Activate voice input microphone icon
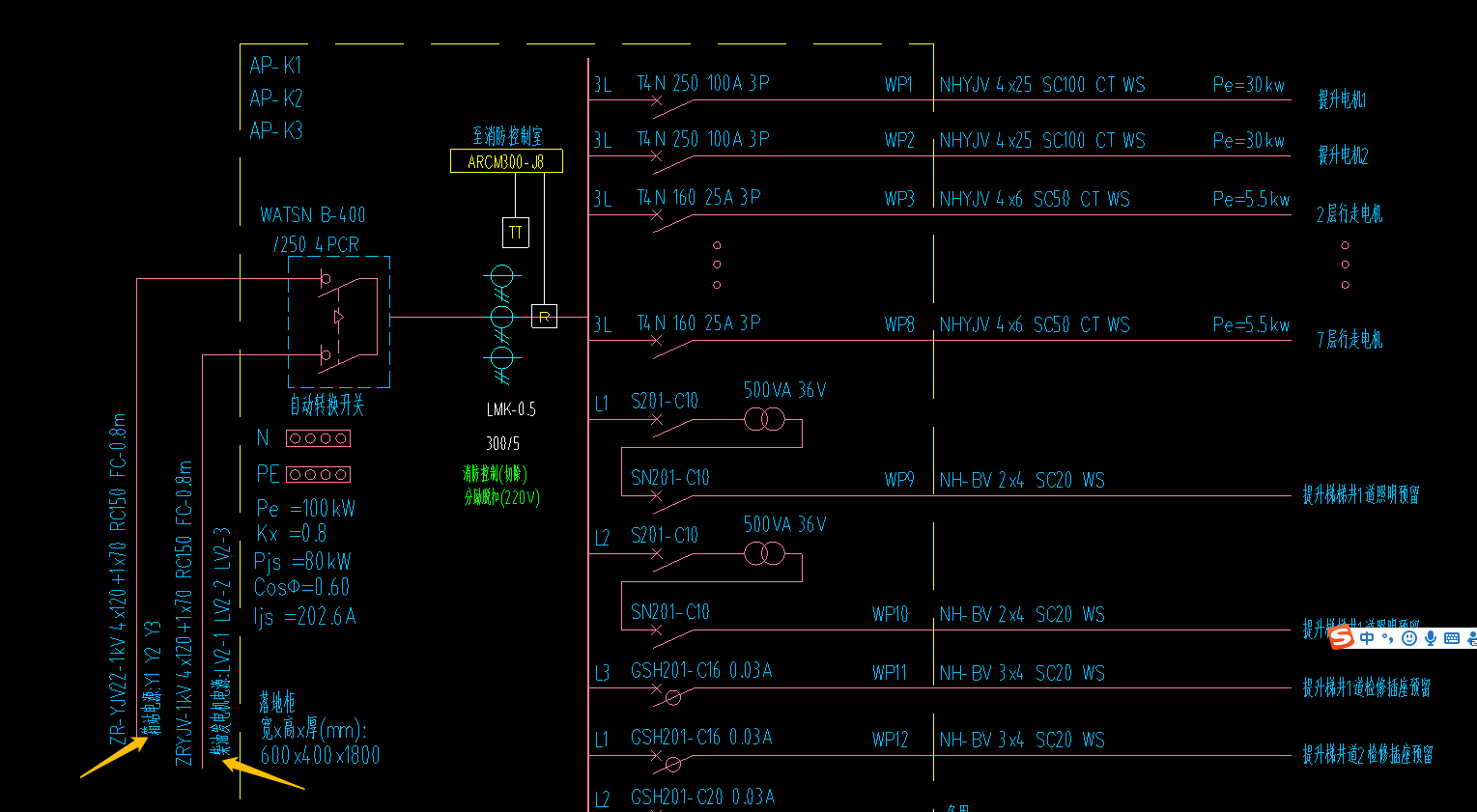 coord(1430,638)
